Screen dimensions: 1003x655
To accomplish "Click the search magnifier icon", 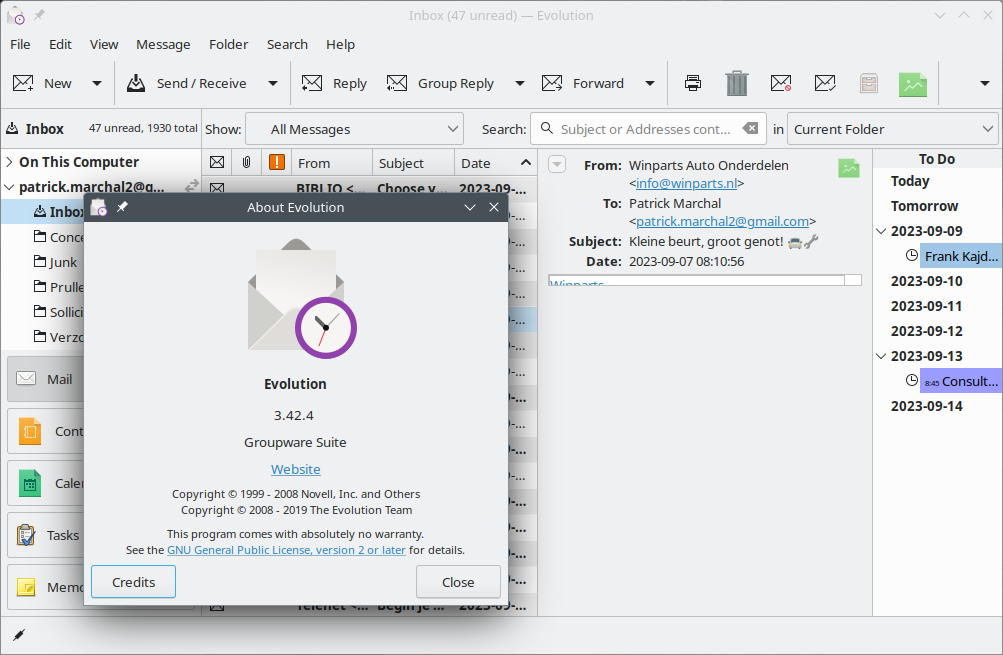I will coord(547,129).
